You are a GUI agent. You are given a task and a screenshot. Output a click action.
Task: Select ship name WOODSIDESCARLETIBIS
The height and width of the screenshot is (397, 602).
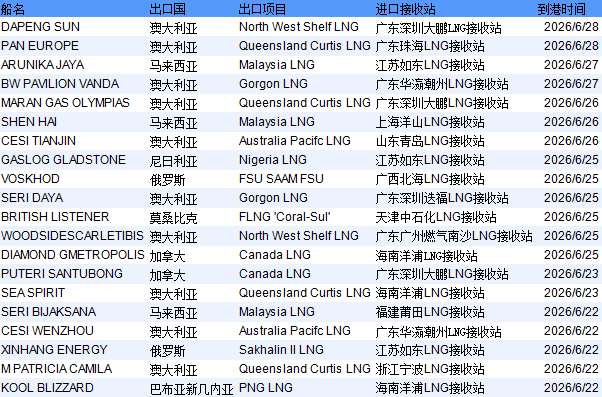click(72, 236)
